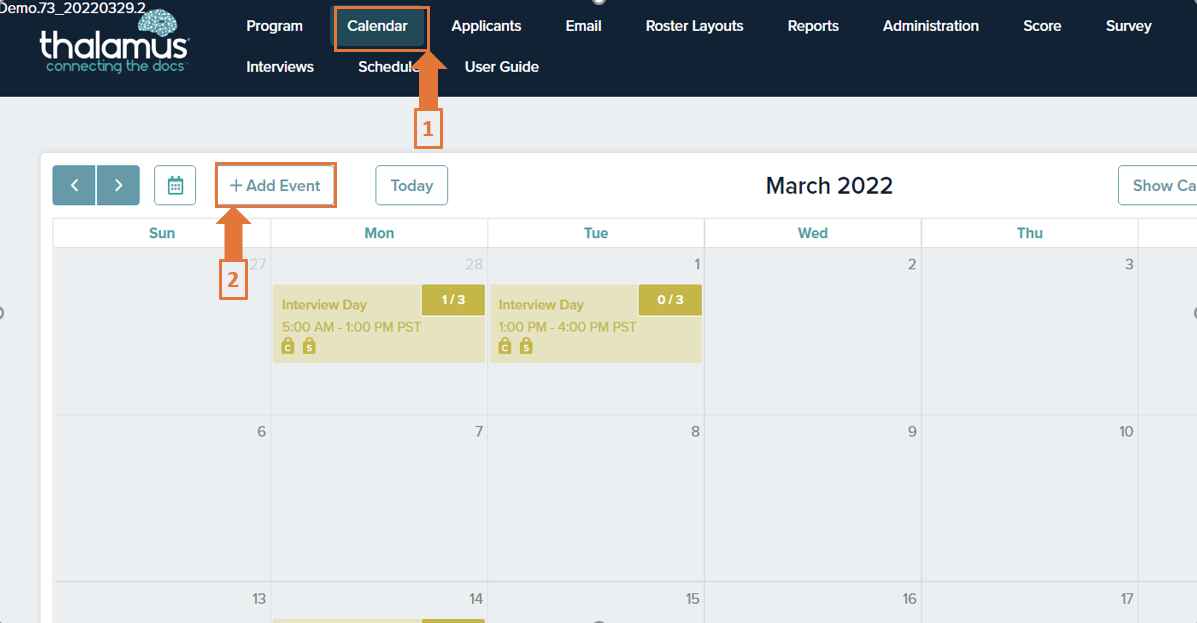Click the 1:00 PM - 4:00 PM PST time
The width and height of the screenshot is (1197, 623).
pyautogui.click(x=567, y=327)
